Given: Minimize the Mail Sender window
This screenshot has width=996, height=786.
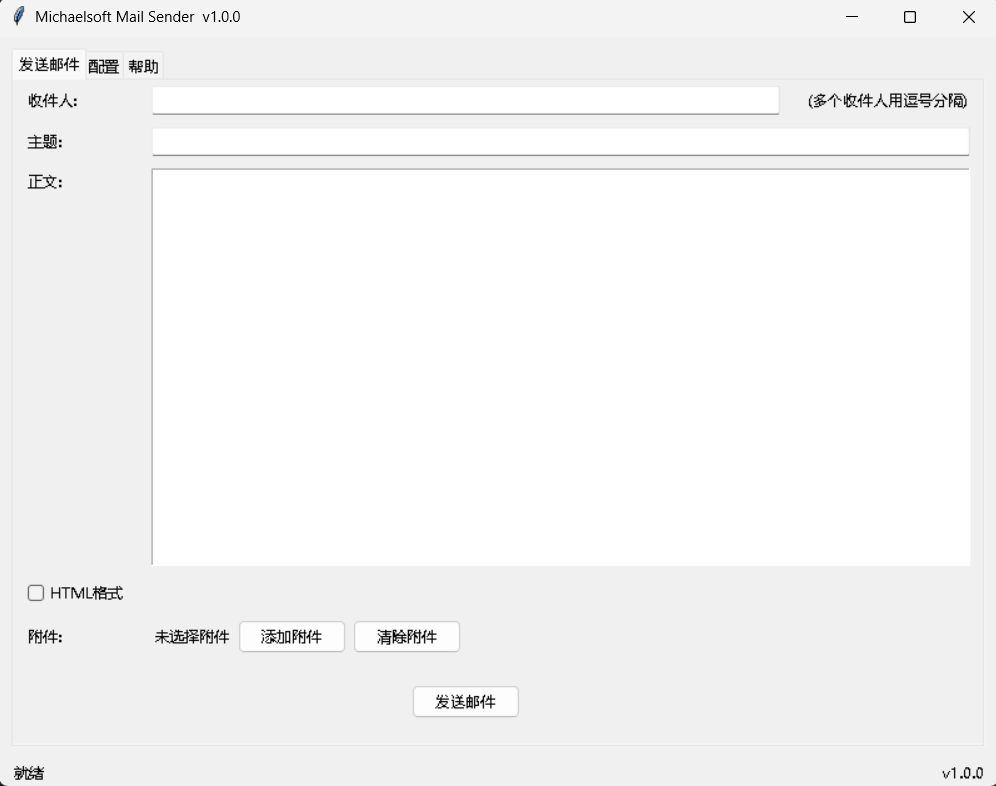Looking at the screenshot, I should coord(852,17).
